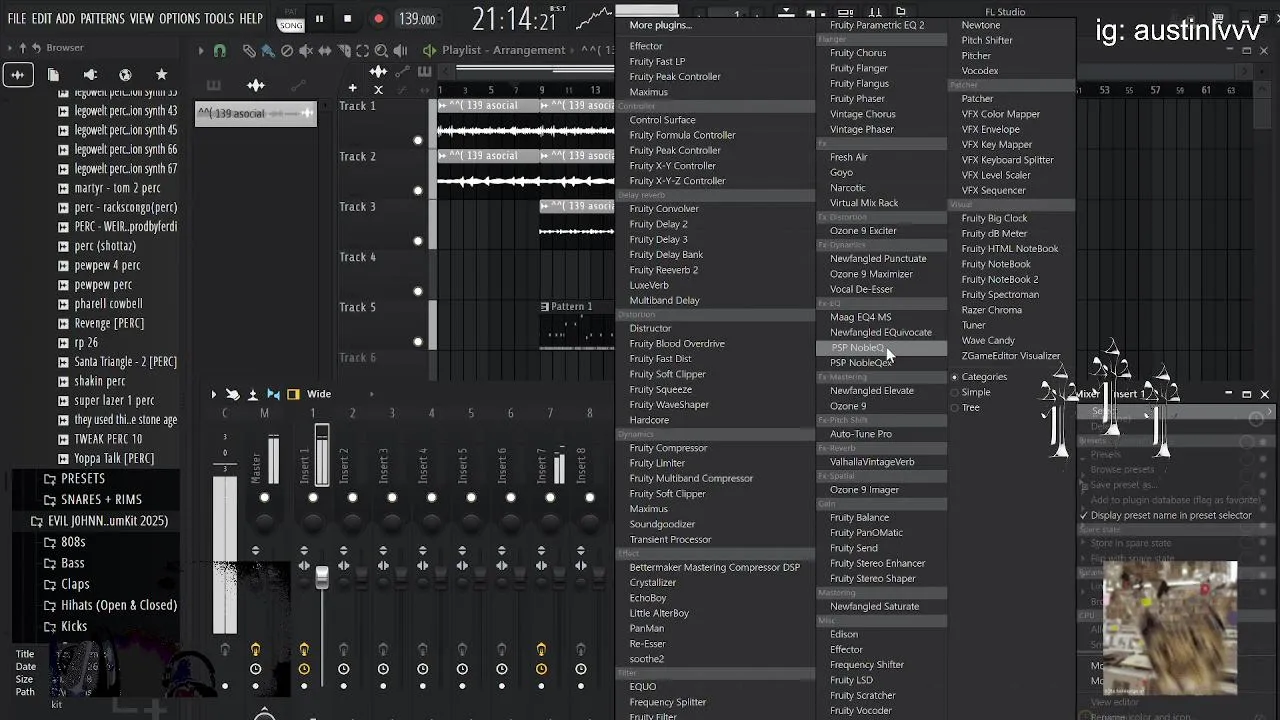Select the 139 asocial clip in the picker
1280x720 pixels.
tap(256, 113)
